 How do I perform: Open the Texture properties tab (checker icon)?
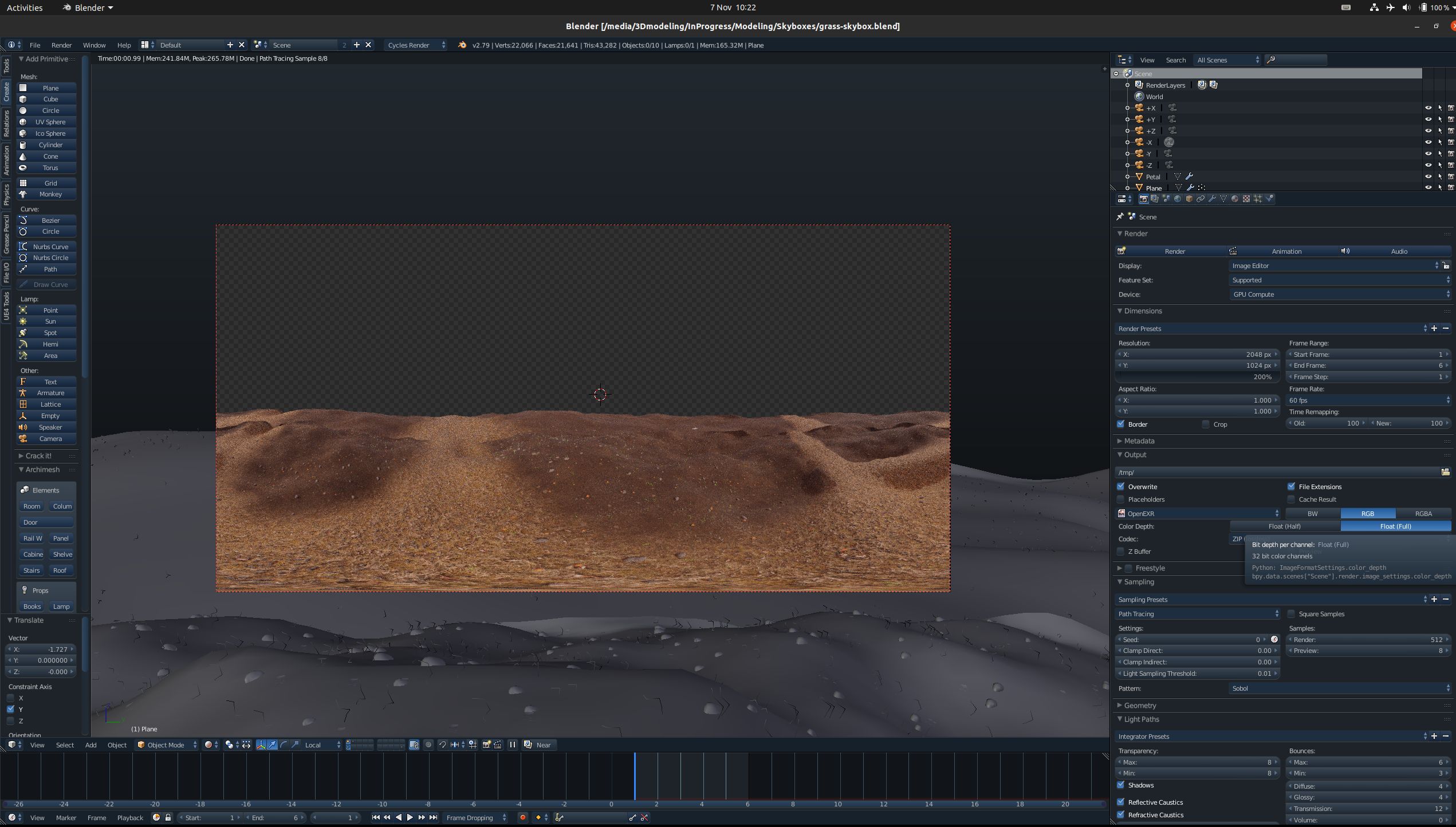point(1246,199)
